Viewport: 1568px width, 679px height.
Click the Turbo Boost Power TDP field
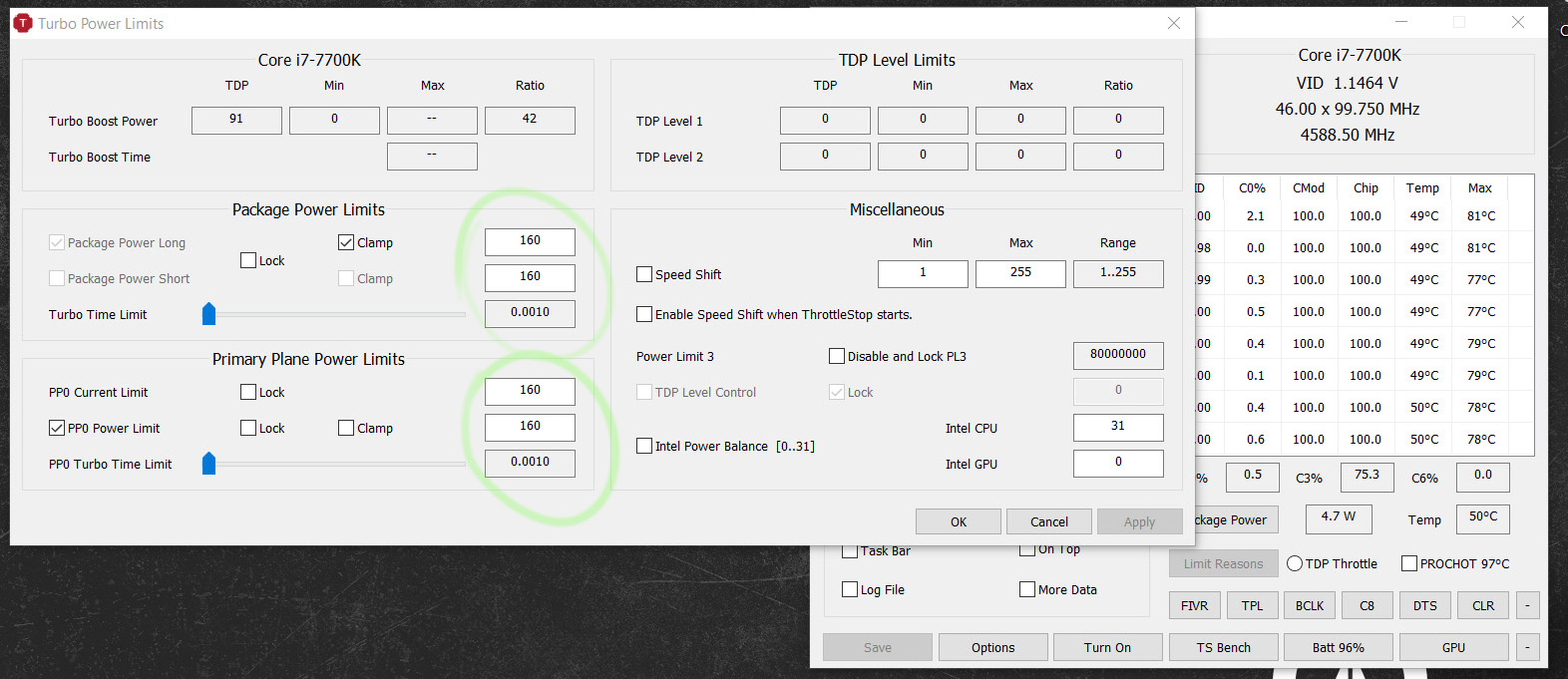(x=236, y=120)
